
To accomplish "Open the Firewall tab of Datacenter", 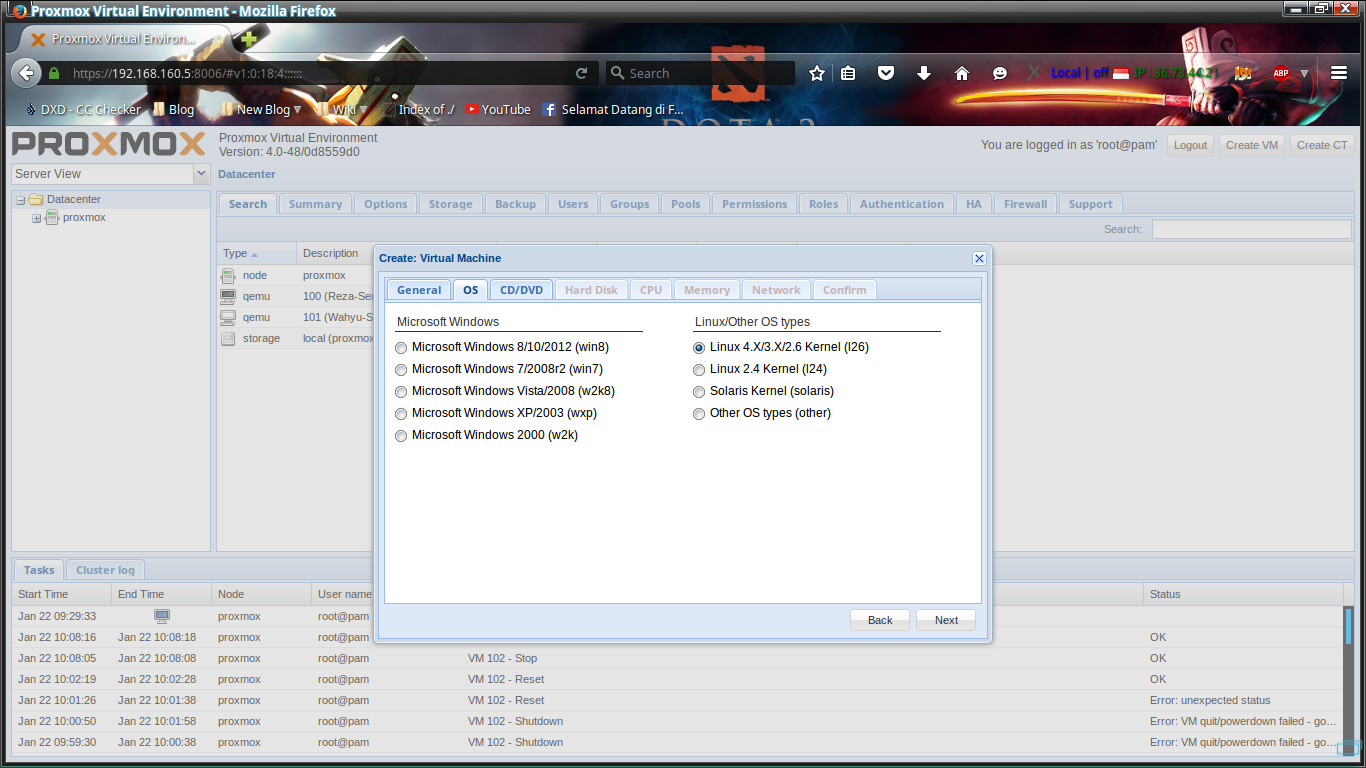I will (1025, 204).
